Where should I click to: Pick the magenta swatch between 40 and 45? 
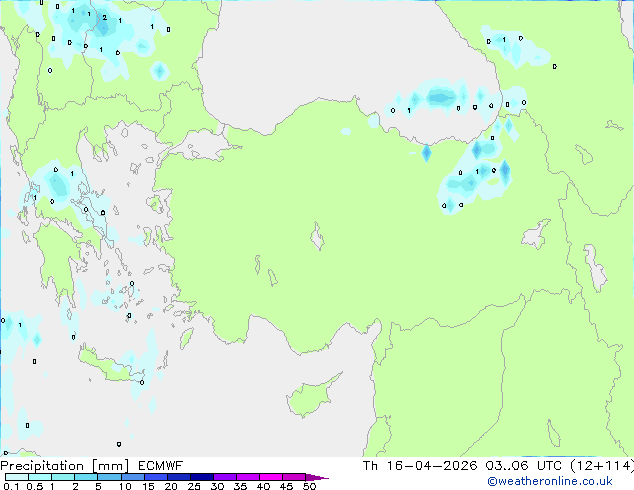[271, 477]
